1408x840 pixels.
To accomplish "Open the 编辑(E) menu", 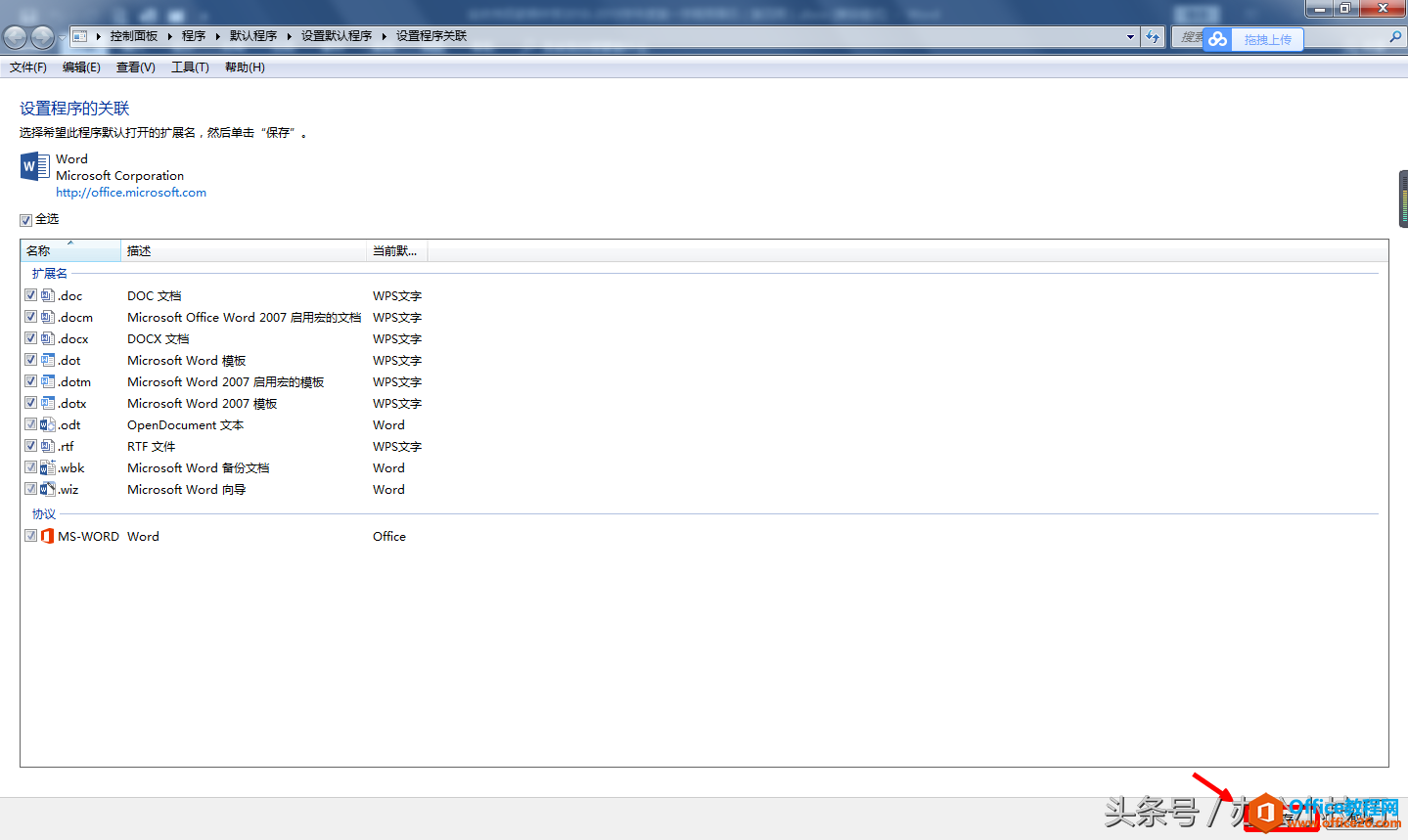I will [81, 67].
